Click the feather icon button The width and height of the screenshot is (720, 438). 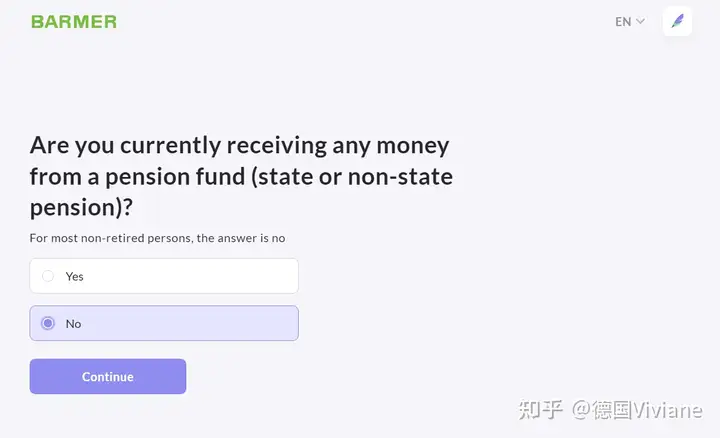[x=677, y=21]
